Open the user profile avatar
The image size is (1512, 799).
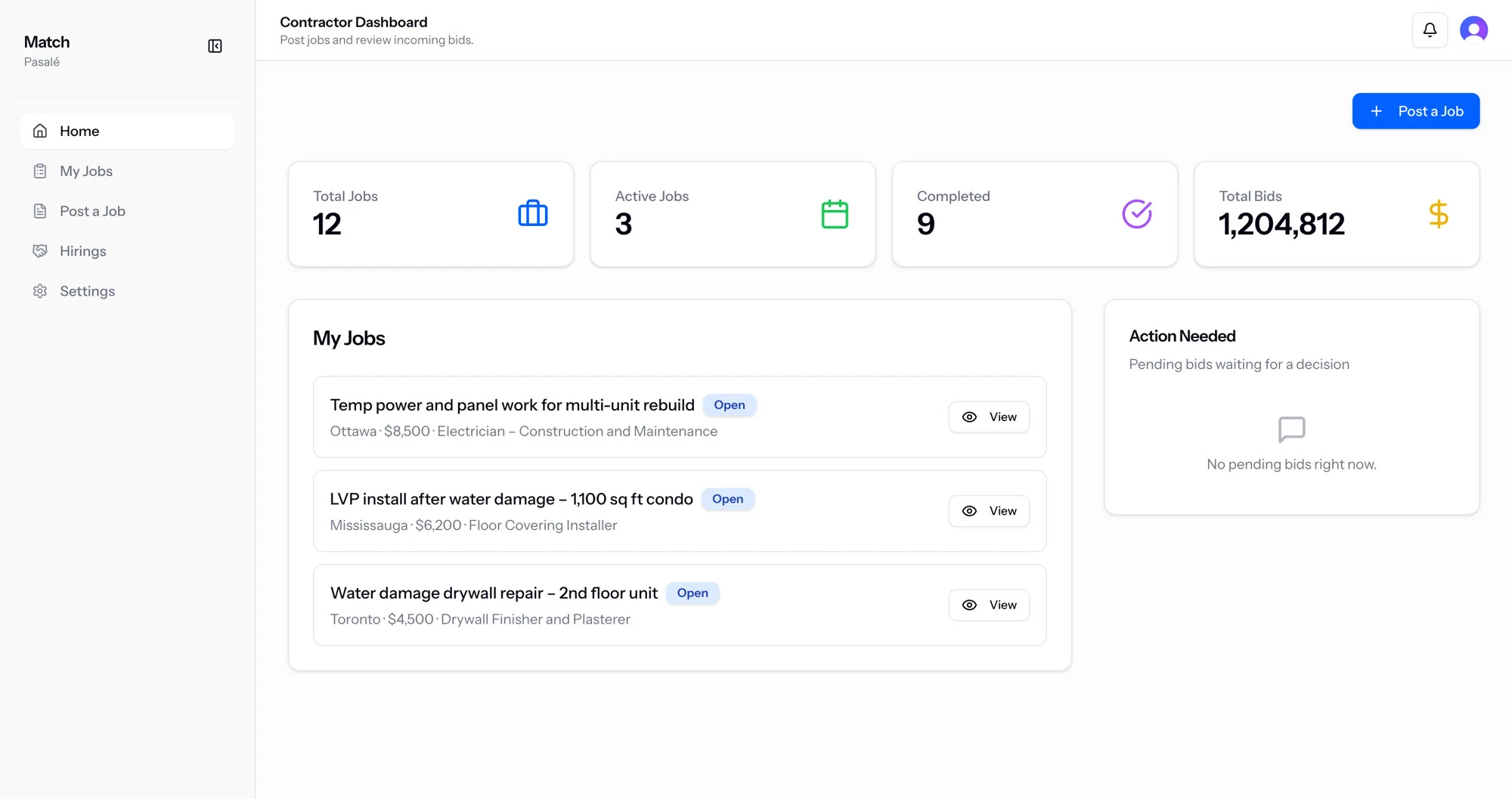(1473, 30)
